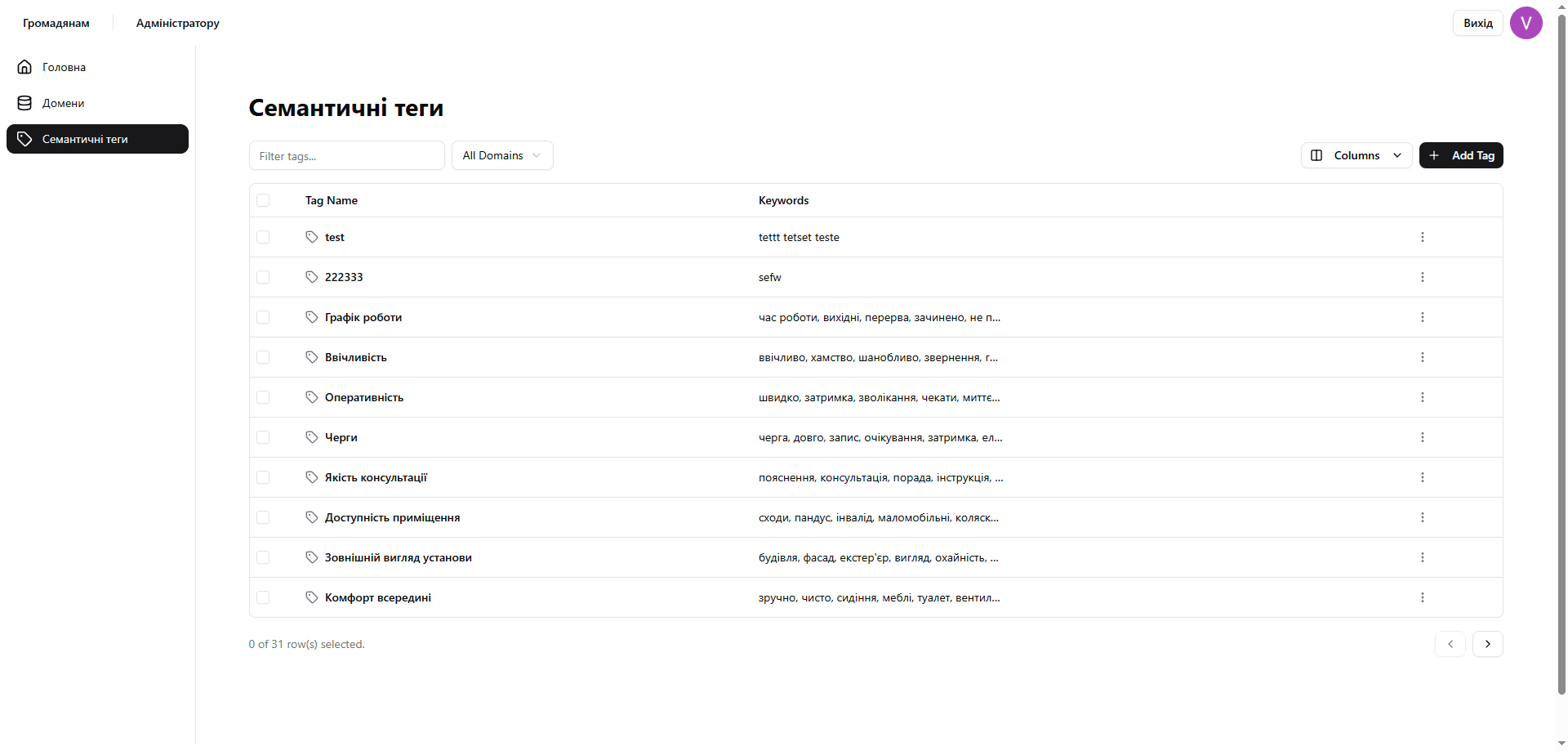
Task: Check the box for tag 222333
Action: pyautogui.click(x=263, y=277)
